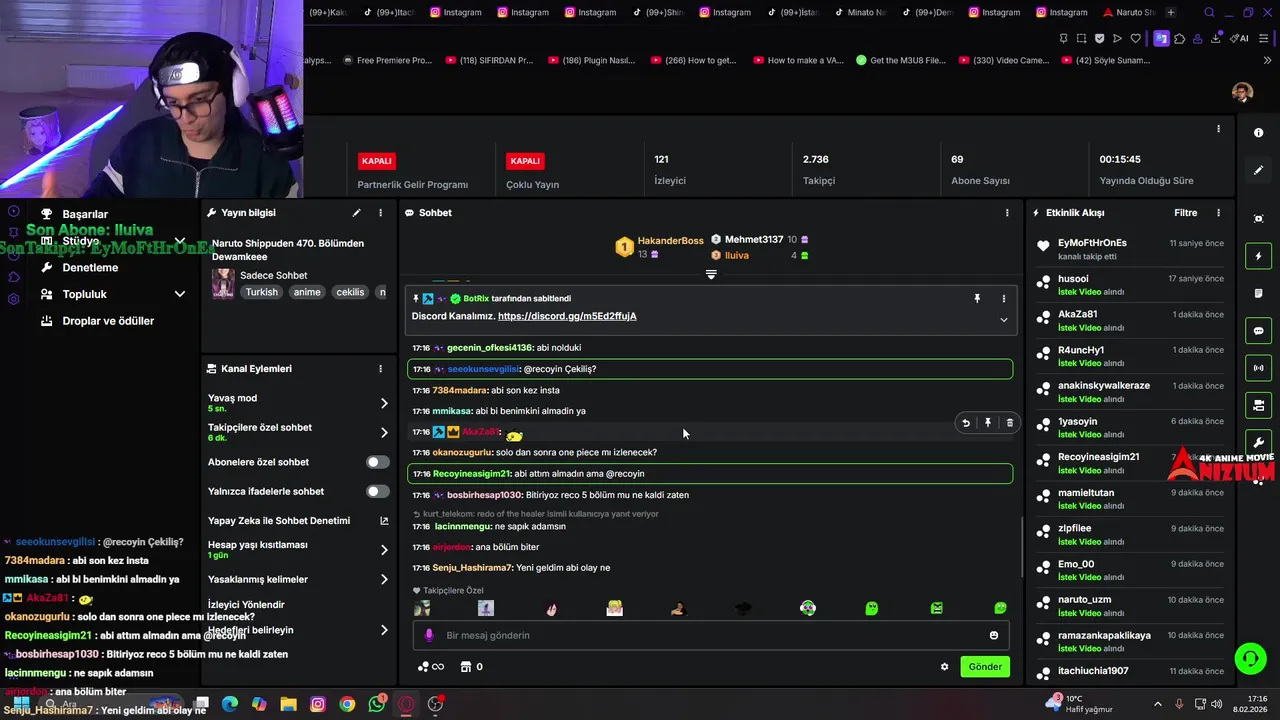Open pinned message three-dot menu
This screenshot has width=1280, height=720.
pos(1004,298)
